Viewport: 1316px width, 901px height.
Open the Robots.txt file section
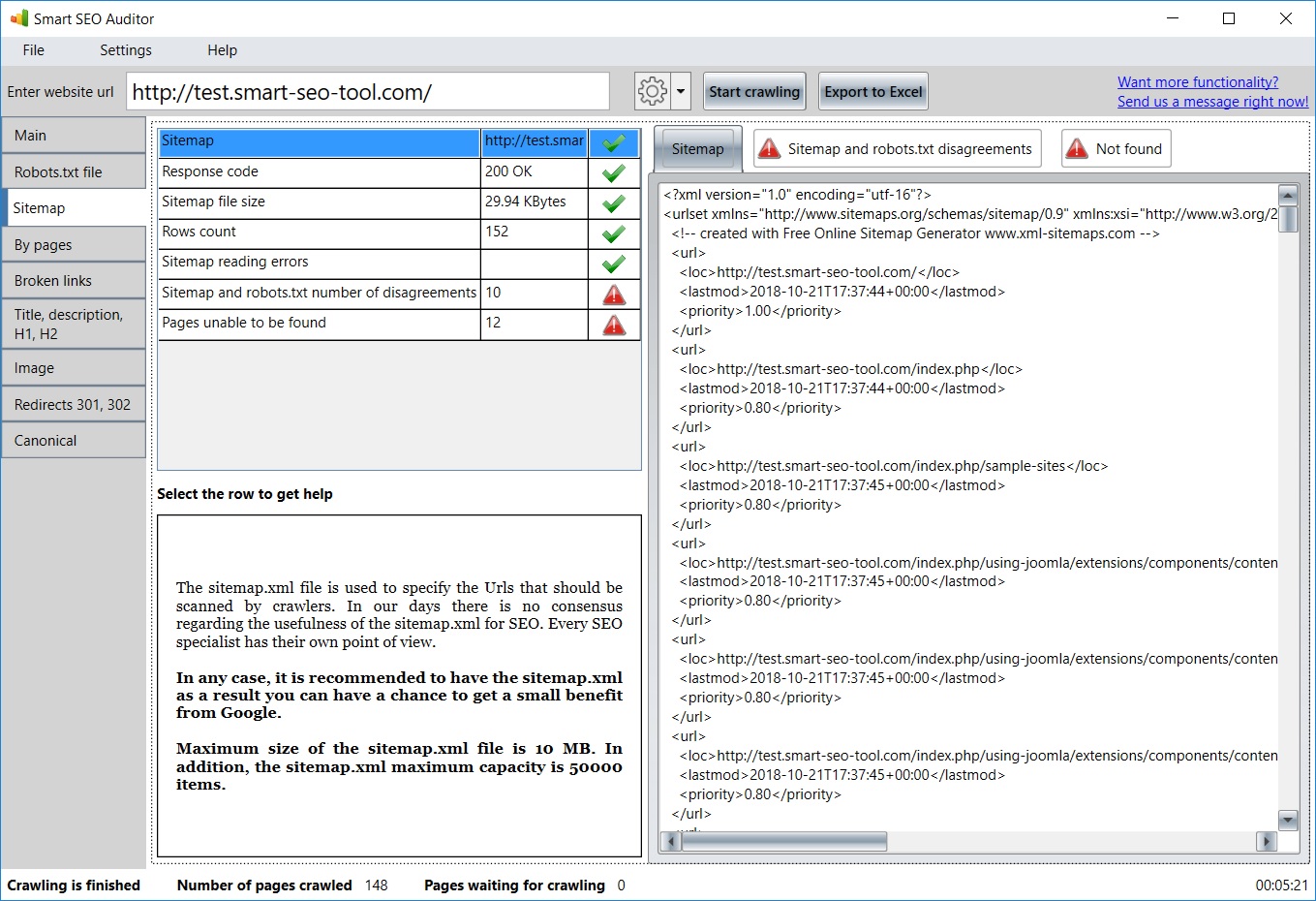tap(74, 172)
